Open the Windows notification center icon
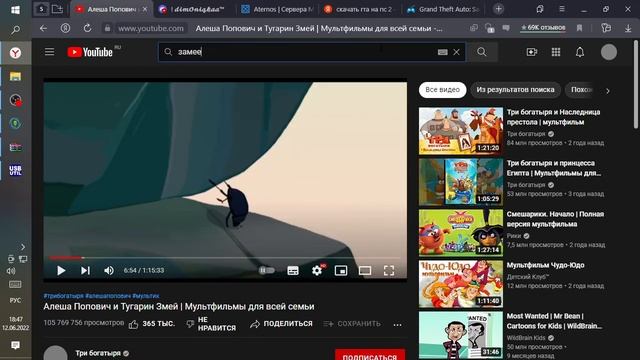This screenshot has width=640, height=360. (x=16, y=345)
